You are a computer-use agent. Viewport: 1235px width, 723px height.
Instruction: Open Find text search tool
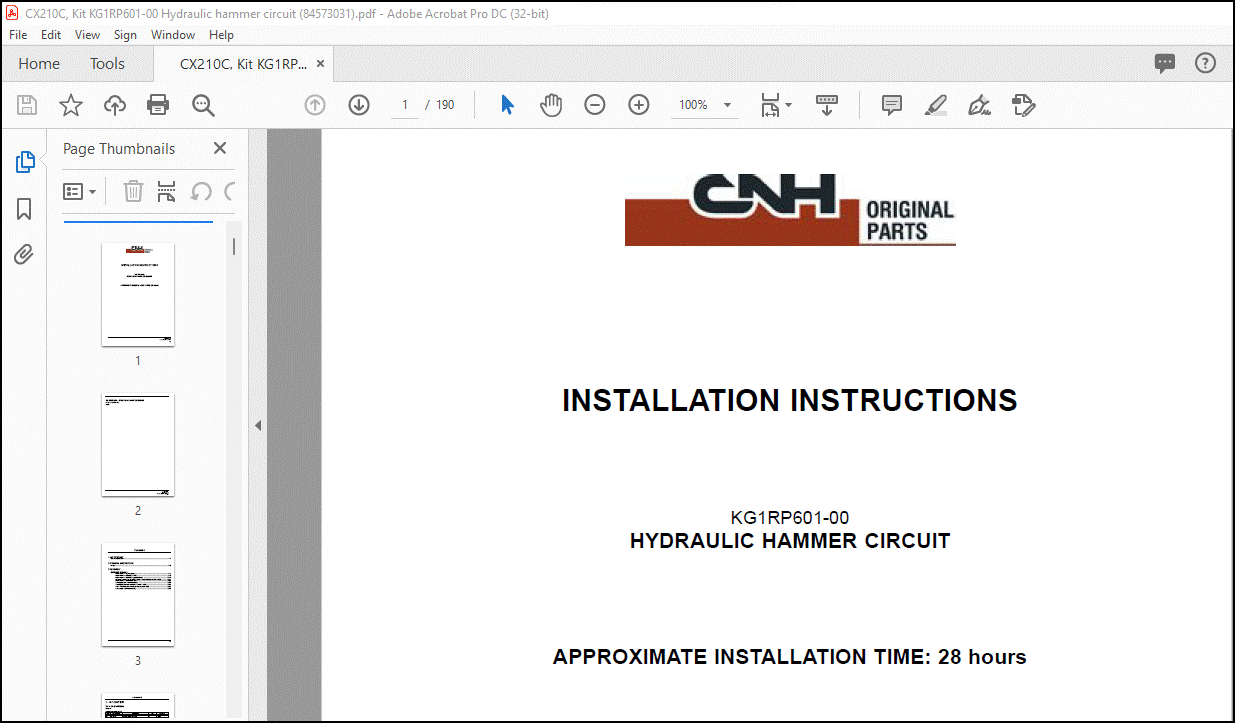point(203,105)
